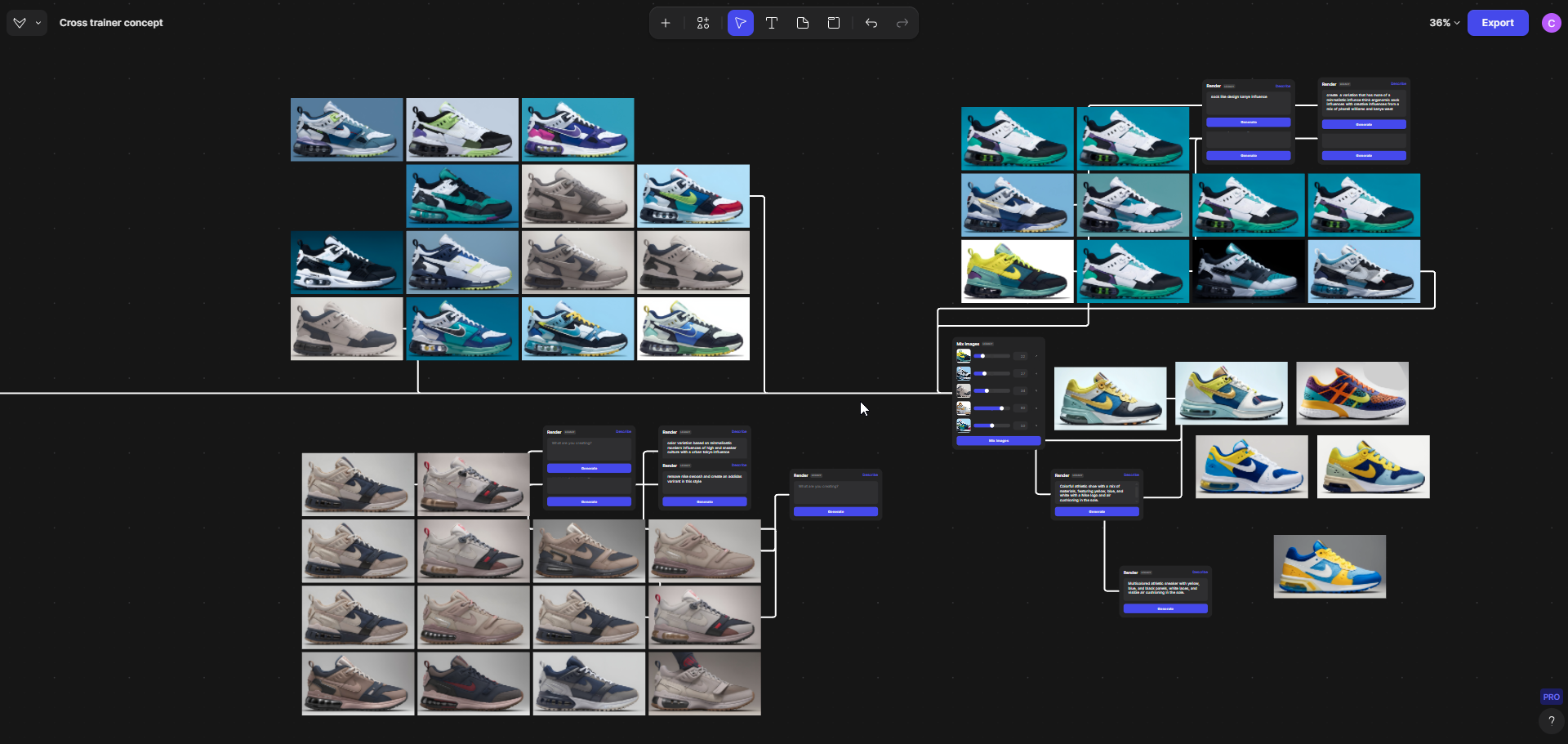1568x744 pixels.
Task: Click the remove icon on second Mix Images row
Action: tap(1036, 373)
